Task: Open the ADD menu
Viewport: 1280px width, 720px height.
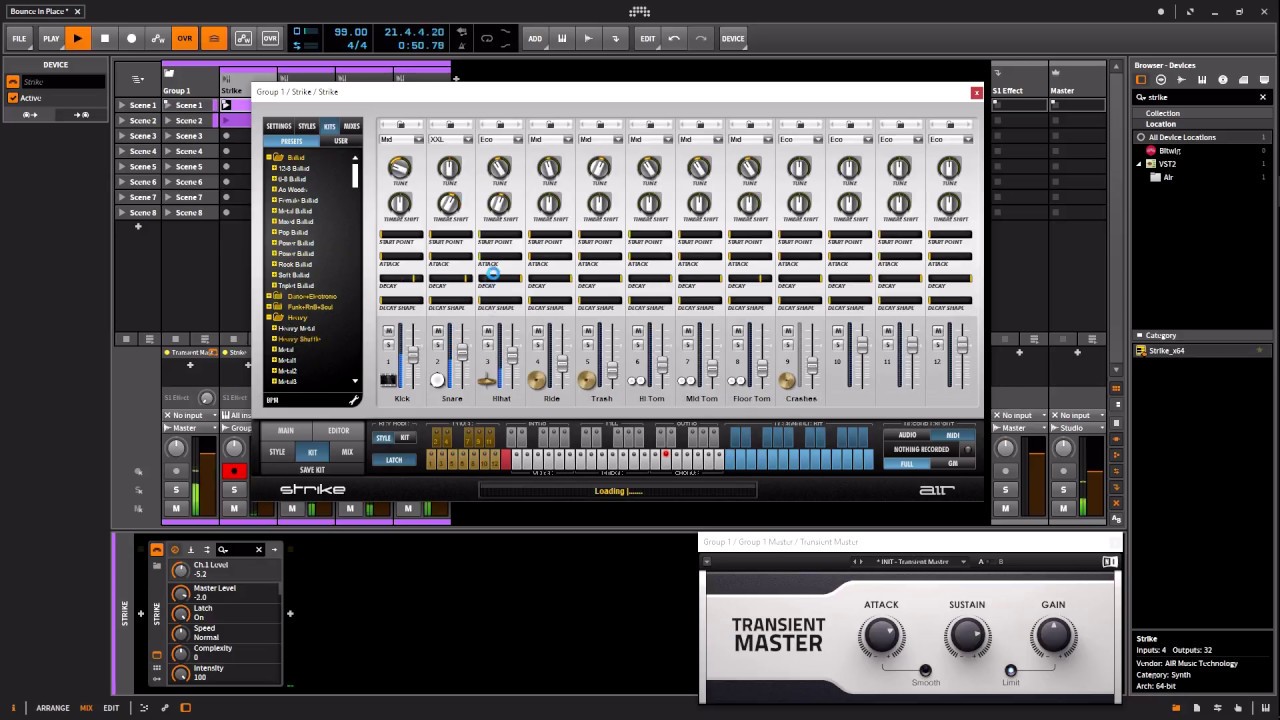Action: pos(535,38)
